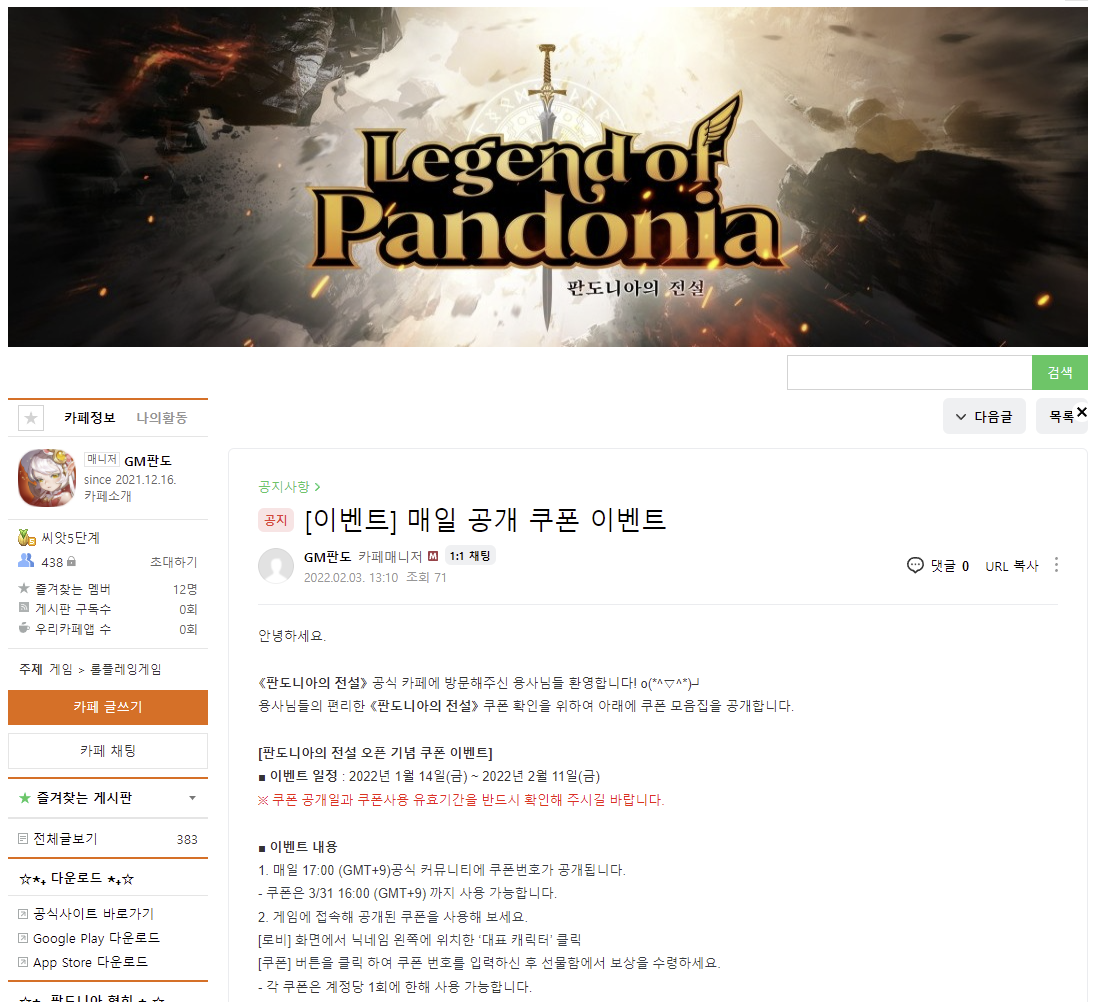1096x1002 pixels.
Task: Click the green 검색 button
Action: [1060, 372]
